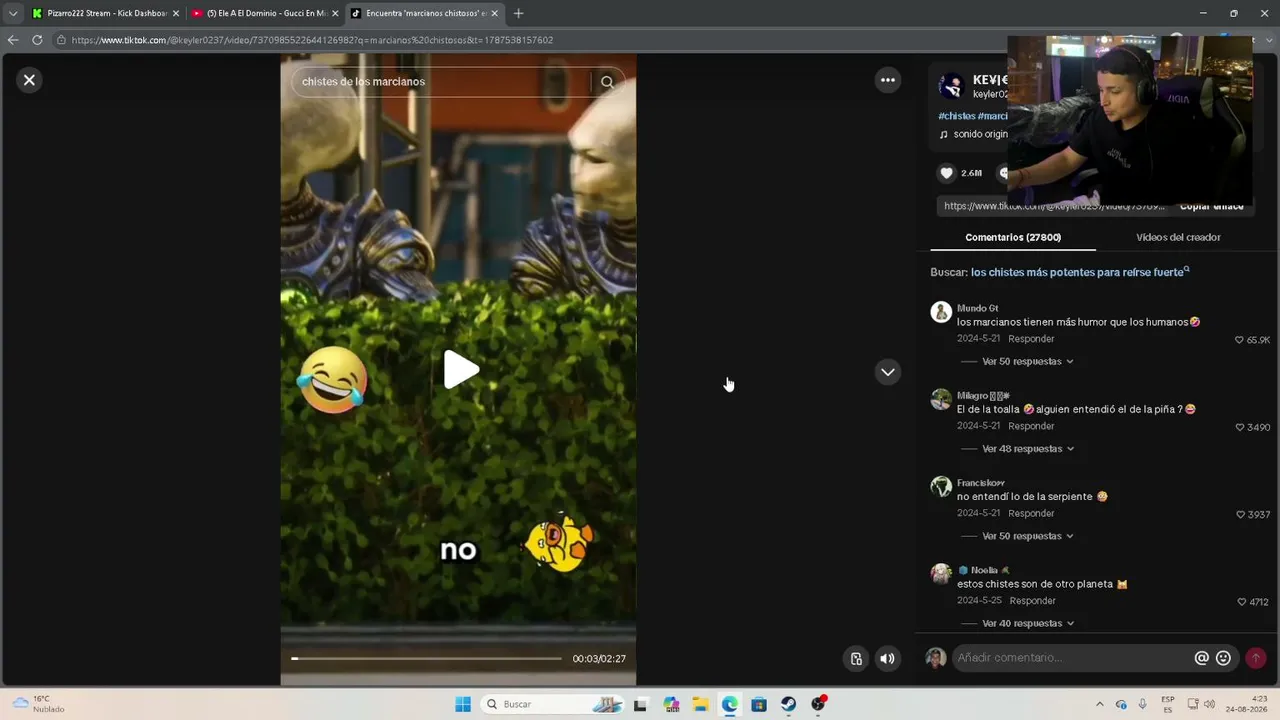Click the search magnifier icon over the video
Screen dimensions: 1280x720
(x=607, y=82)
